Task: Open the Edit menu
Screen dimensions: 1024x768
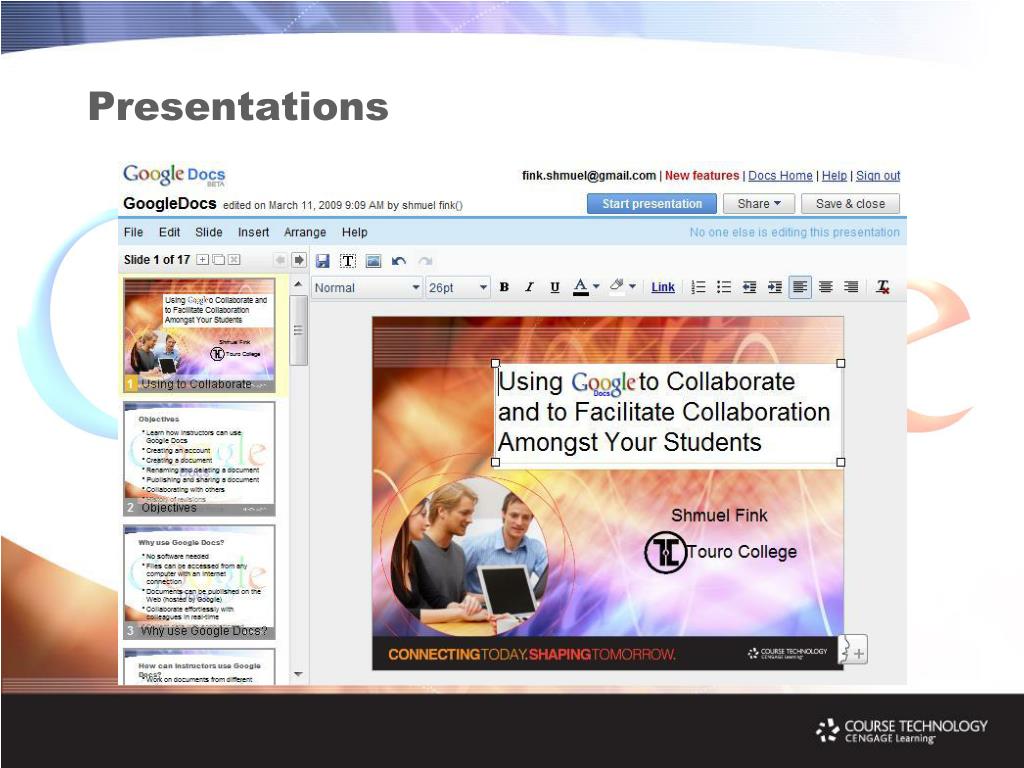Action: tap(169, 232)
